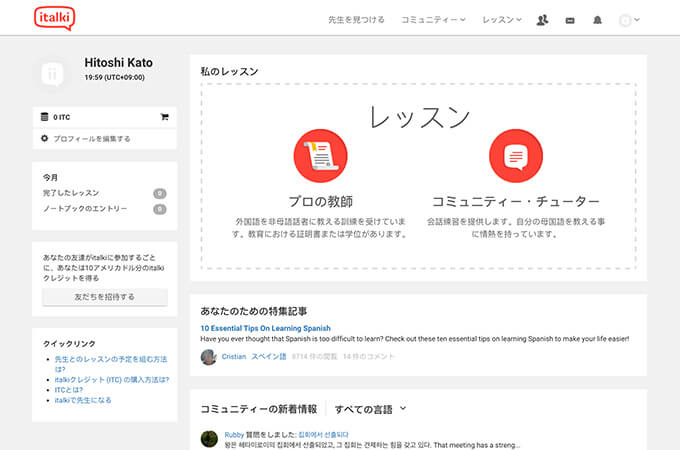Click the shopping cart icon beside 0 ITC

[164, 117]
